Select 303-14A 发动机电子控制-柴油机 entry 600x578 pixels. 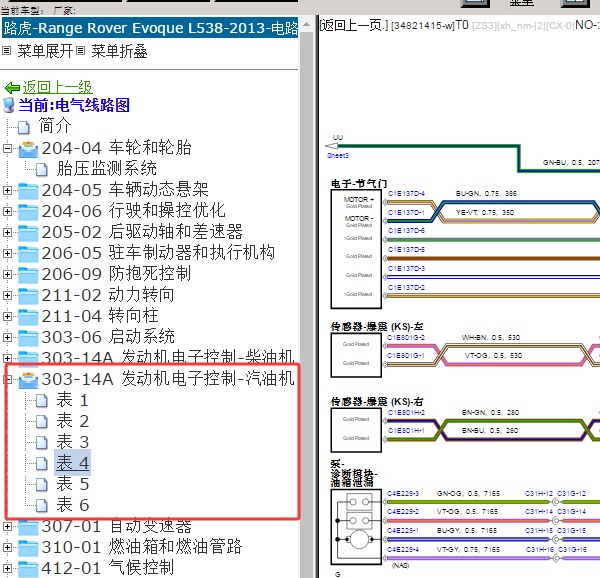[168, 357]
